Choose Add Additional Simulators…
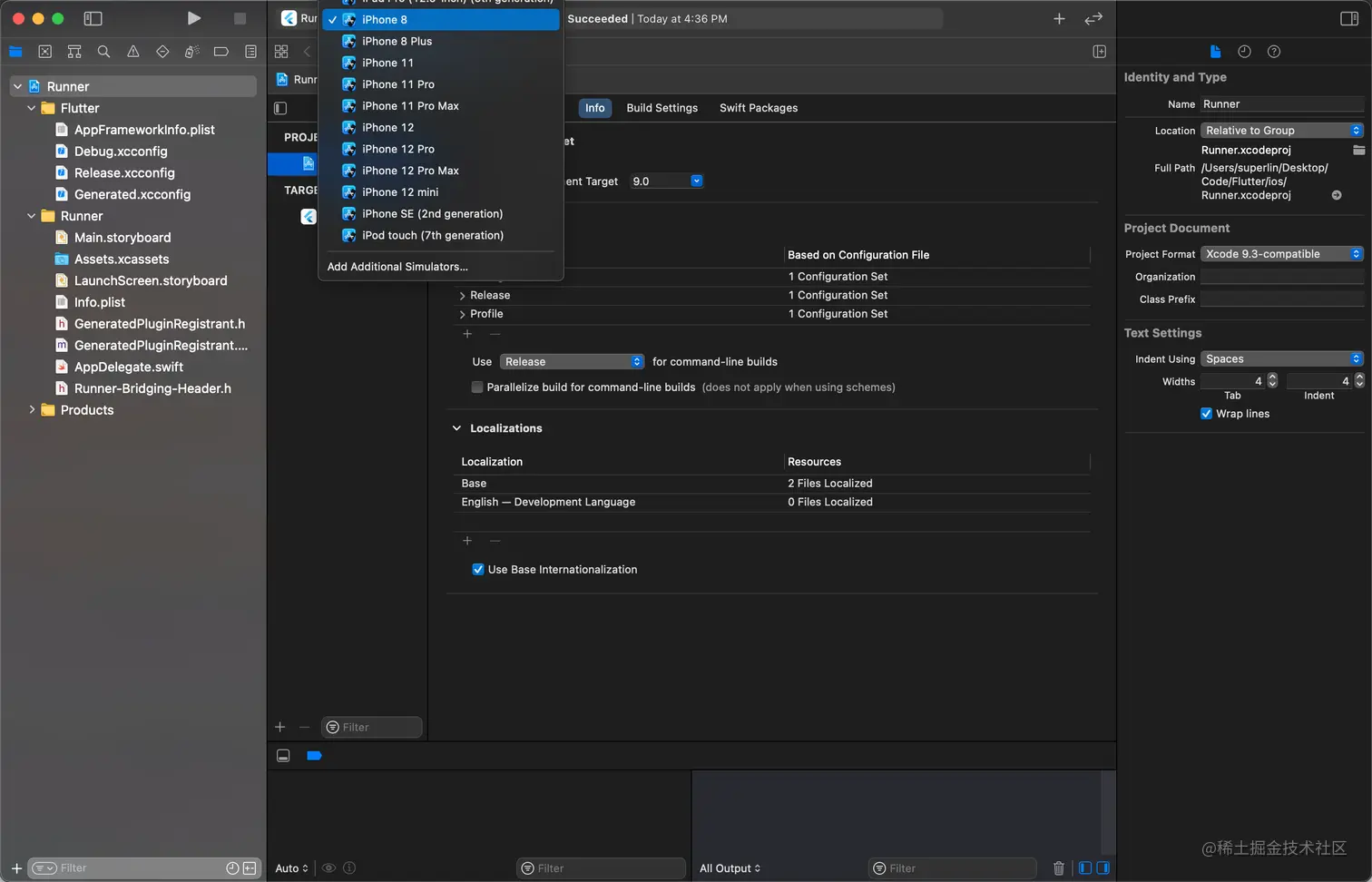This screenshot has width=1372, height=882. [x=441, y=267]
